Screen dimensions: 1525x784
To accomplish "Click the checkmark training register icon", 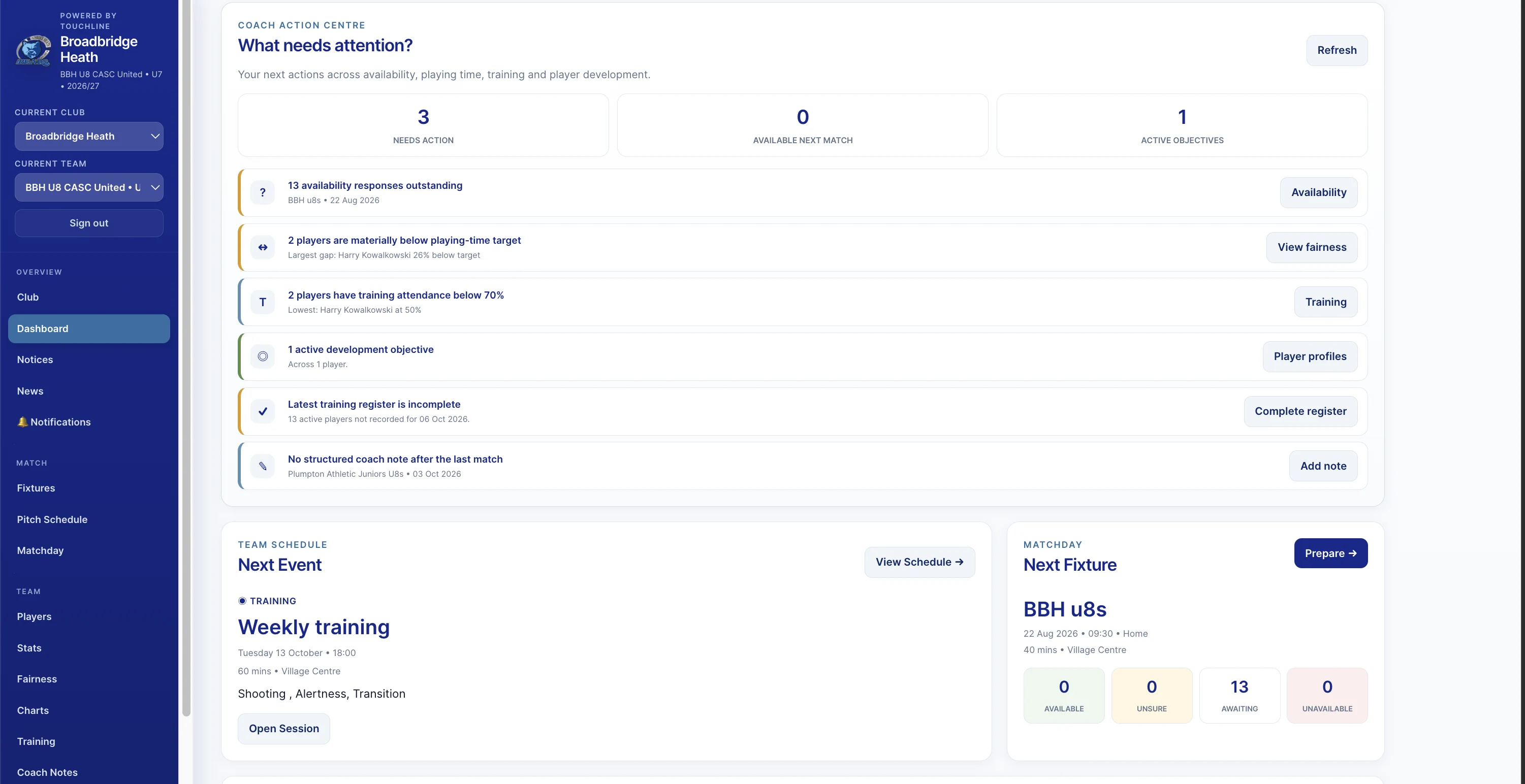I will click(263, 411).
